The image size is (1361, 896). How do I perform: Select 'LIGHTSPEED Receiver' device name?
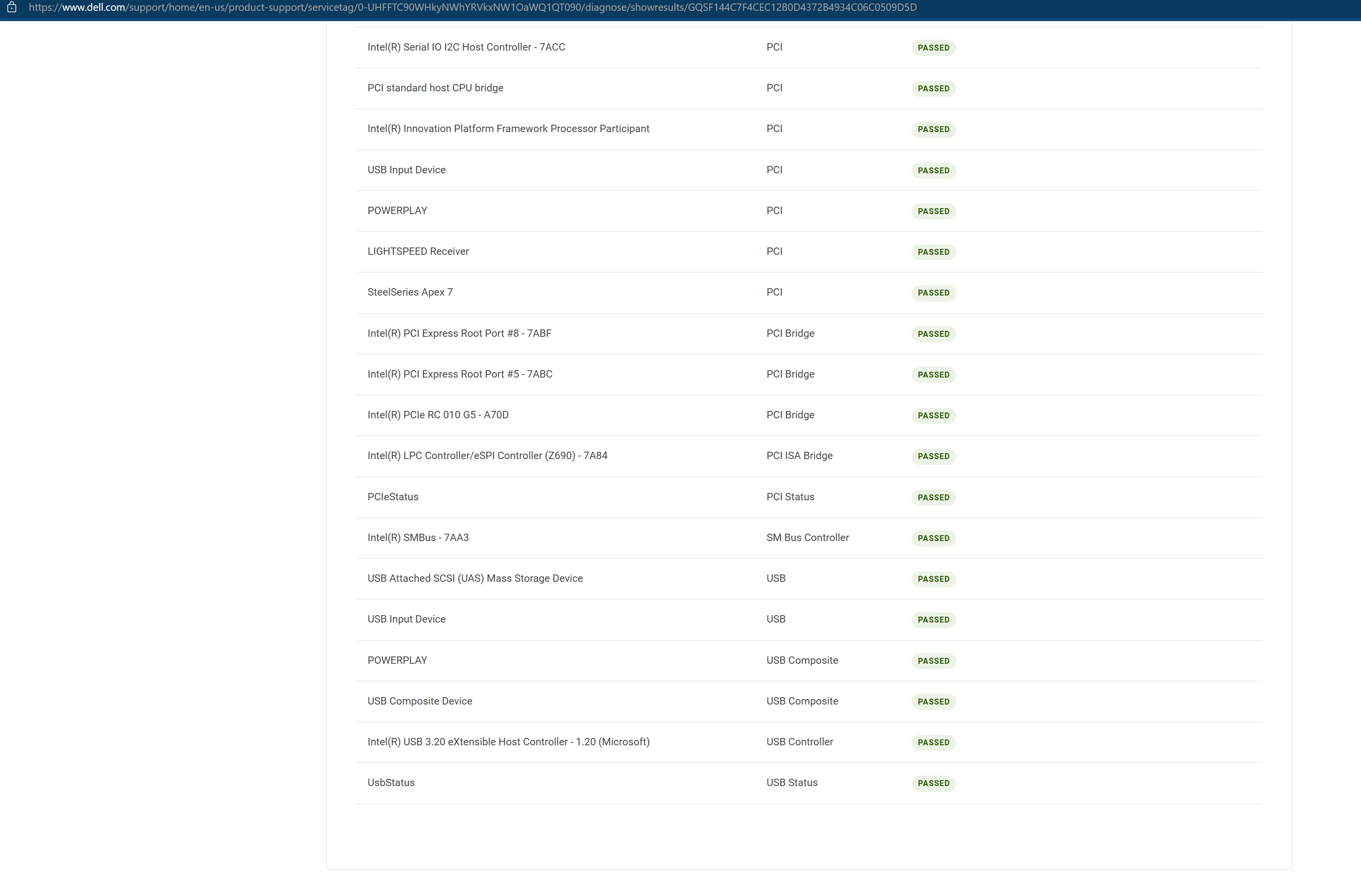[x=418, y=251]
